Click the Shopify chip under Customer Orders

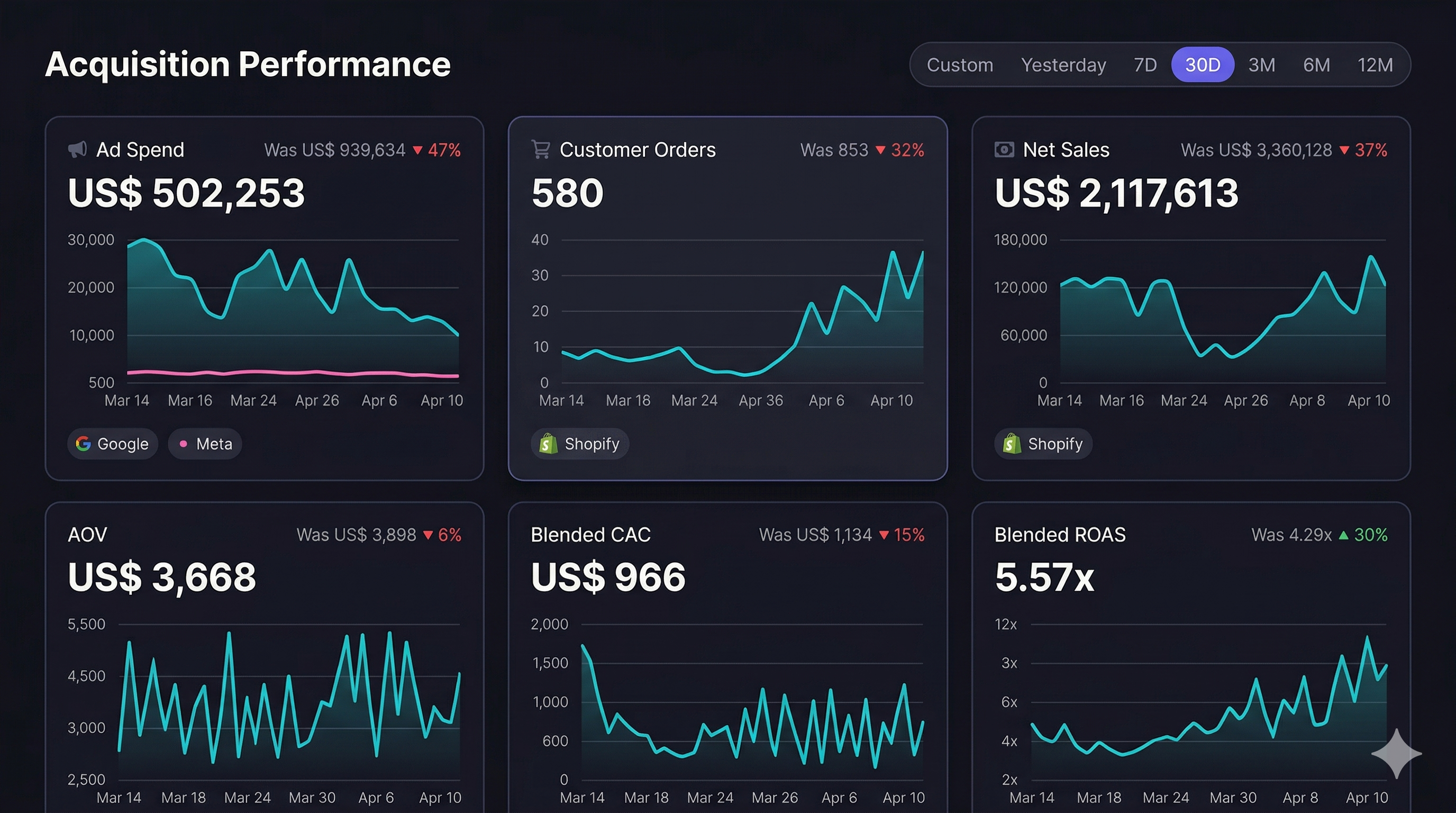click(579, 444)
